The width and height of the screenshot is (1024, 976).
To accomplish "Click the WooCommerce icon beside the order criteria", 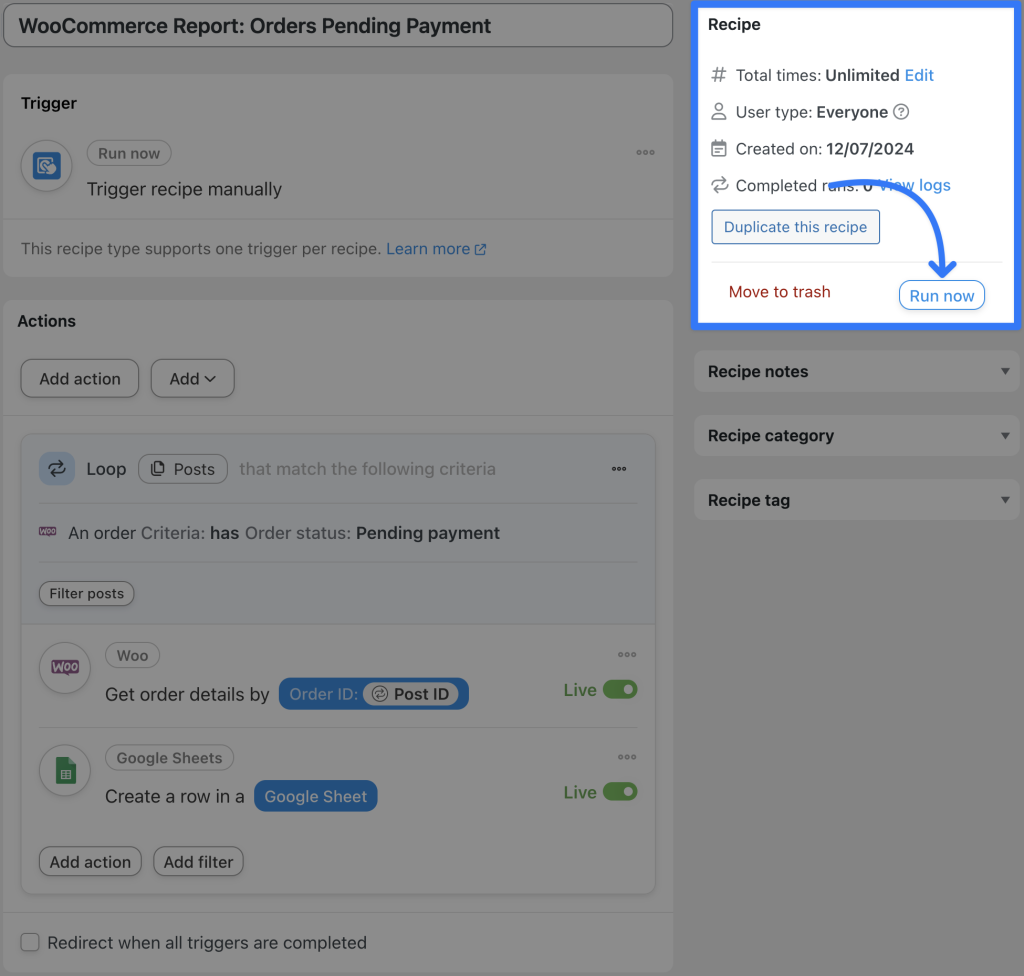I will [x=47, y=533].
